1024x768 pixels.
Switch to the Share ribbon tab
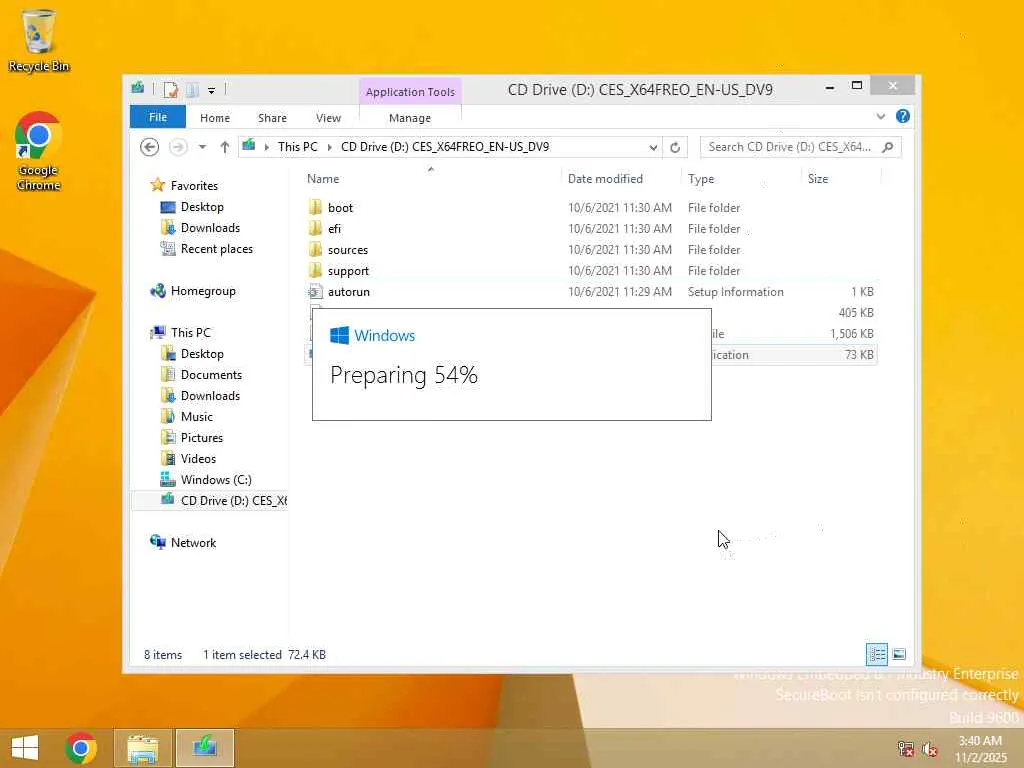pyautogui.click(x=272, y=118)
